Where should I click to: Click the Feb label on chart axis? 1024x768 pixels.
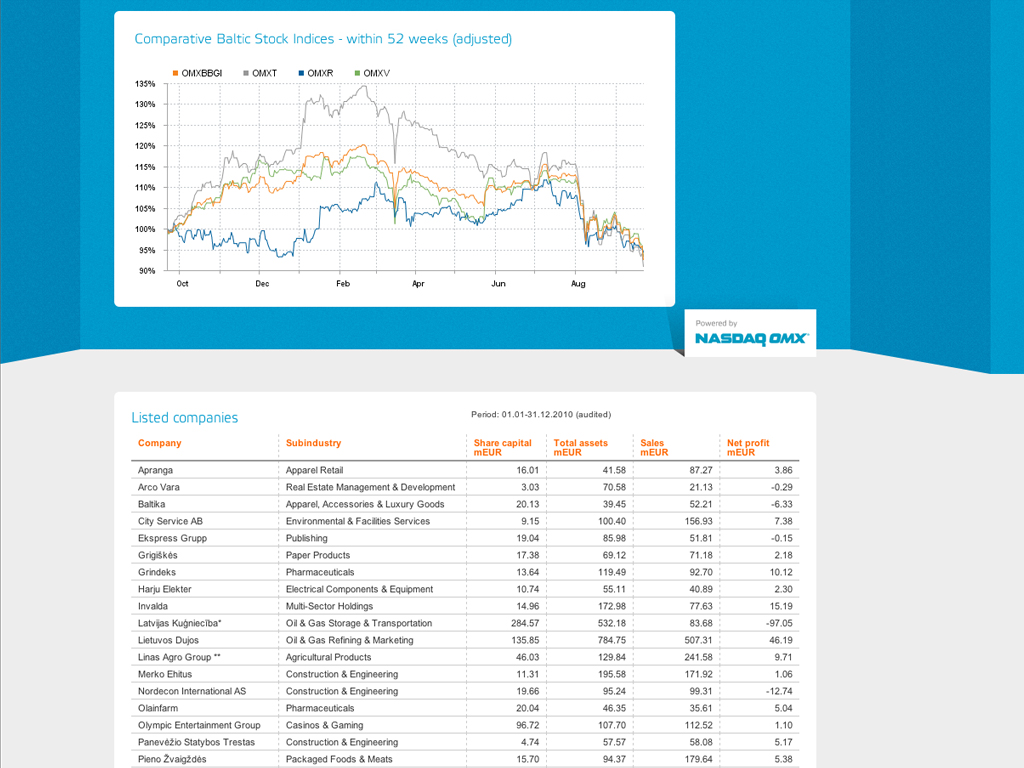(343, 284)
